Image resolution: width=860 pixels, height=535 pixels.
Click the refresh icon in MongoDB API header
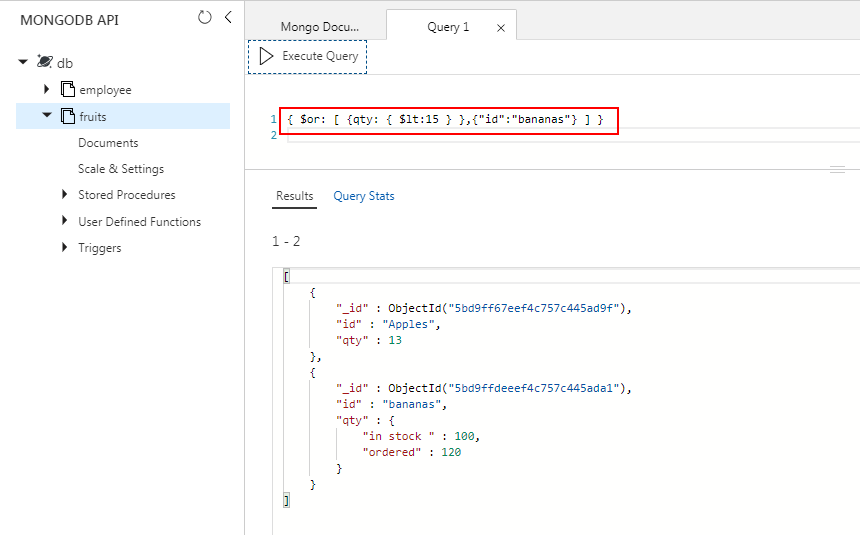point(205,18)
